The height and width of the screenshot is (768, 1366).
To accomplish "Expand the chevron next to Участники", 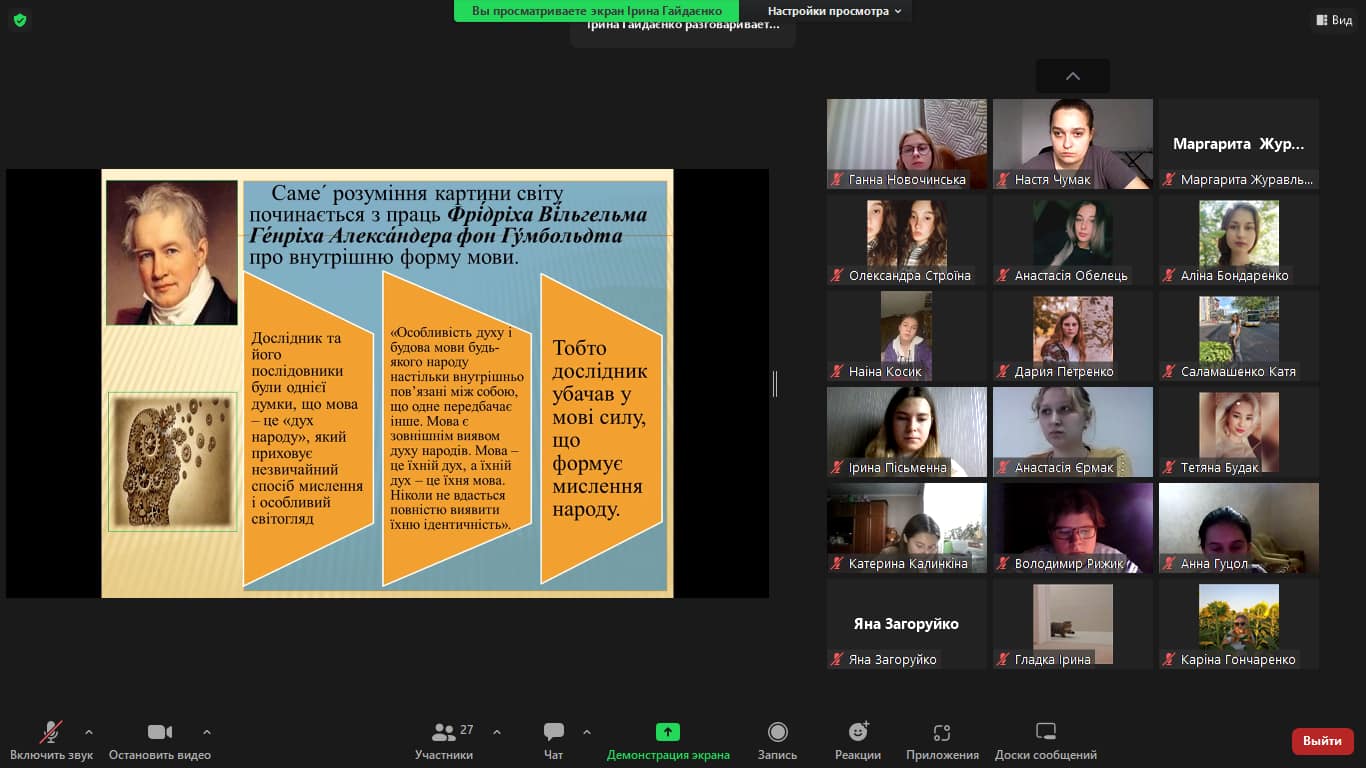I will 497,732.
